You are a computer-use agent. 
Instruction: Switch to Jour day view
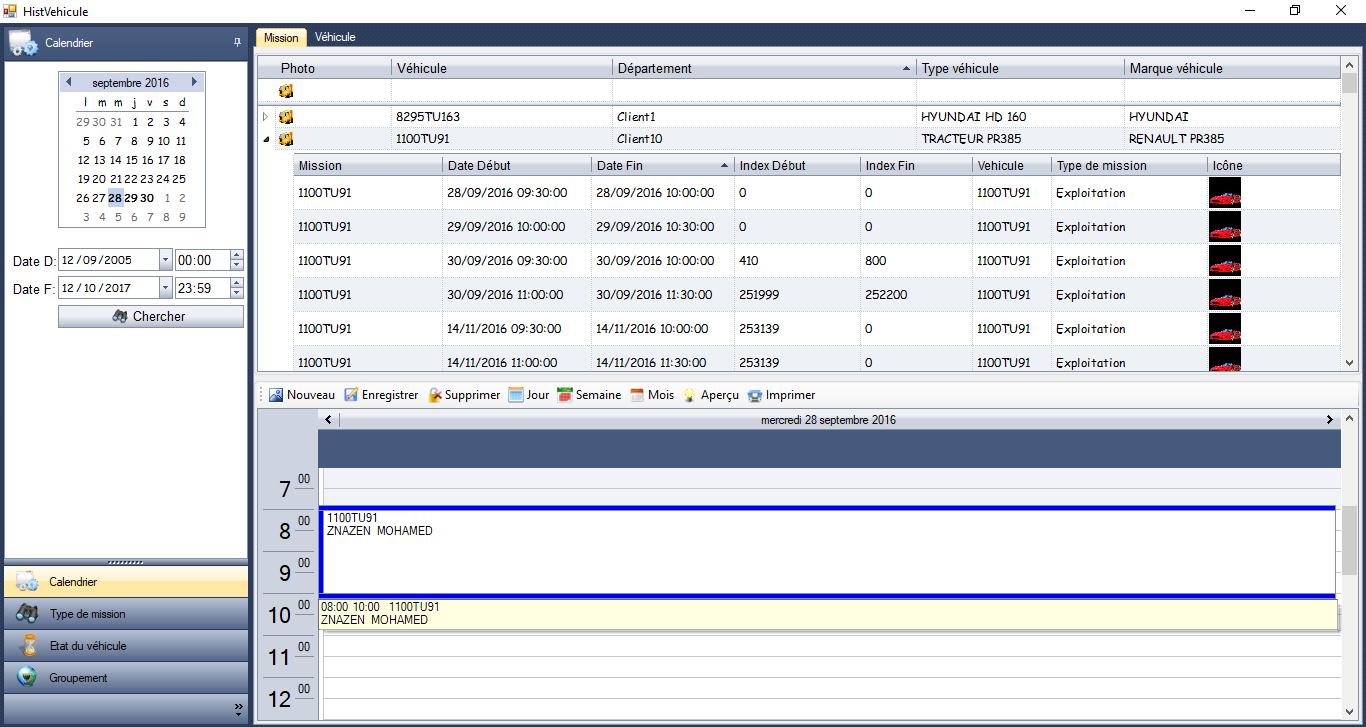516,395
